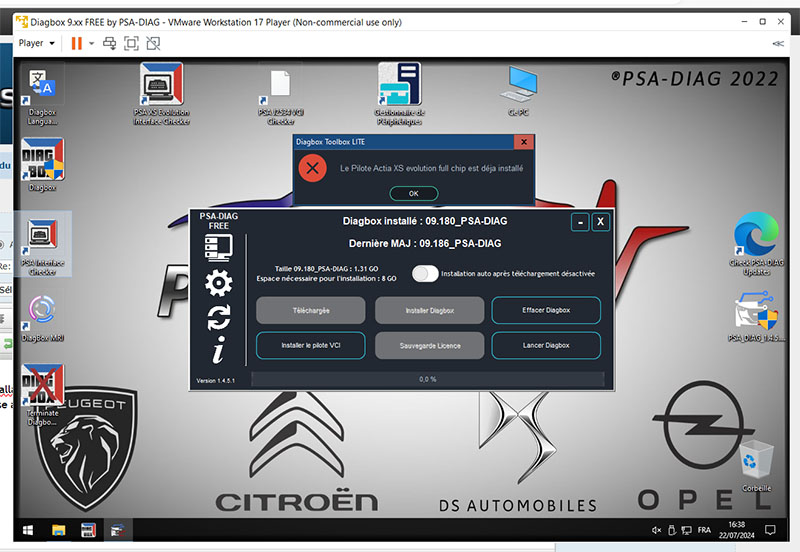
Task: Click network tray icon
Action: [686, 530]
